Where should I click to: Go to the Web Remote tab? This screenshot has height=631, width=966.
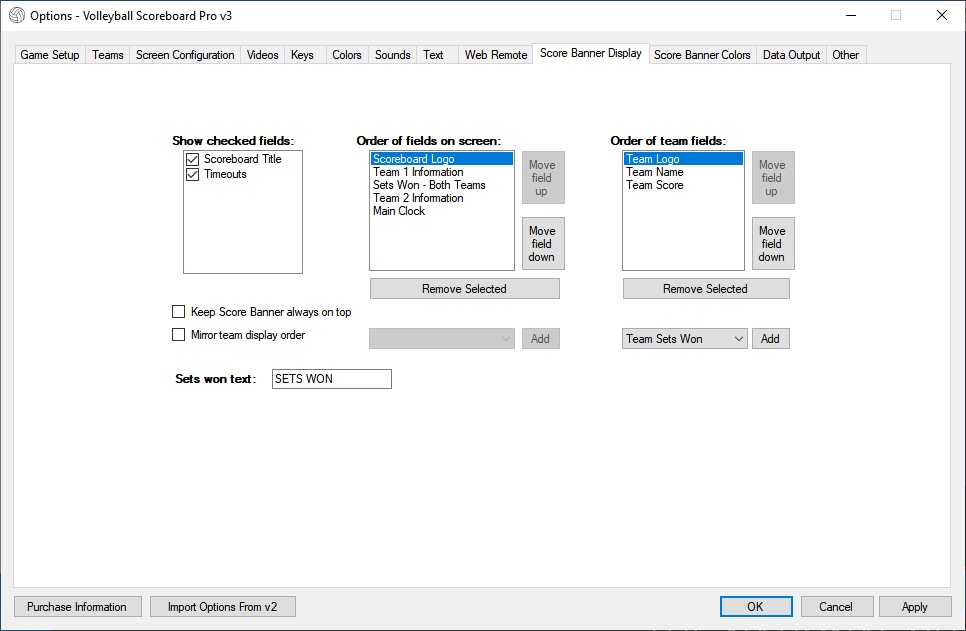[x=495, y=55]
